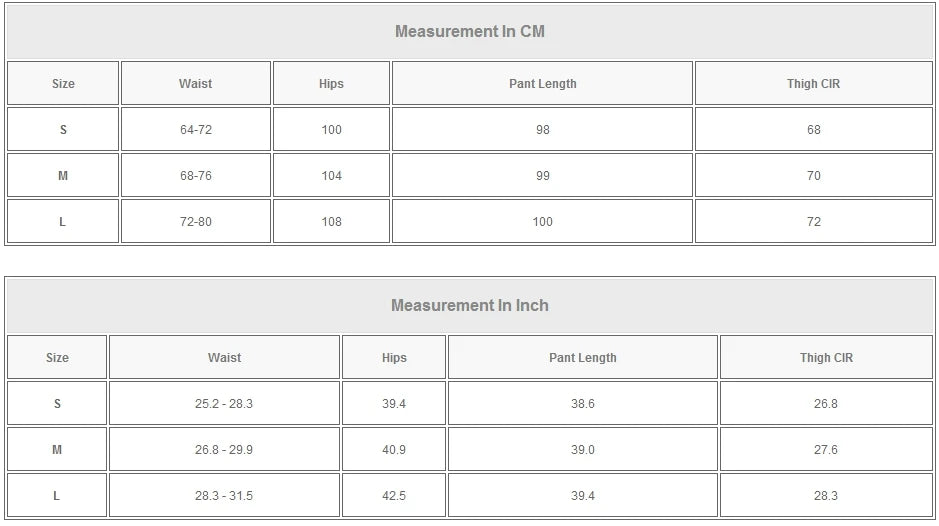The width and height of the screenshot is (939, 526).
Task: Click the pant length 98 cell
Action: 542,130
